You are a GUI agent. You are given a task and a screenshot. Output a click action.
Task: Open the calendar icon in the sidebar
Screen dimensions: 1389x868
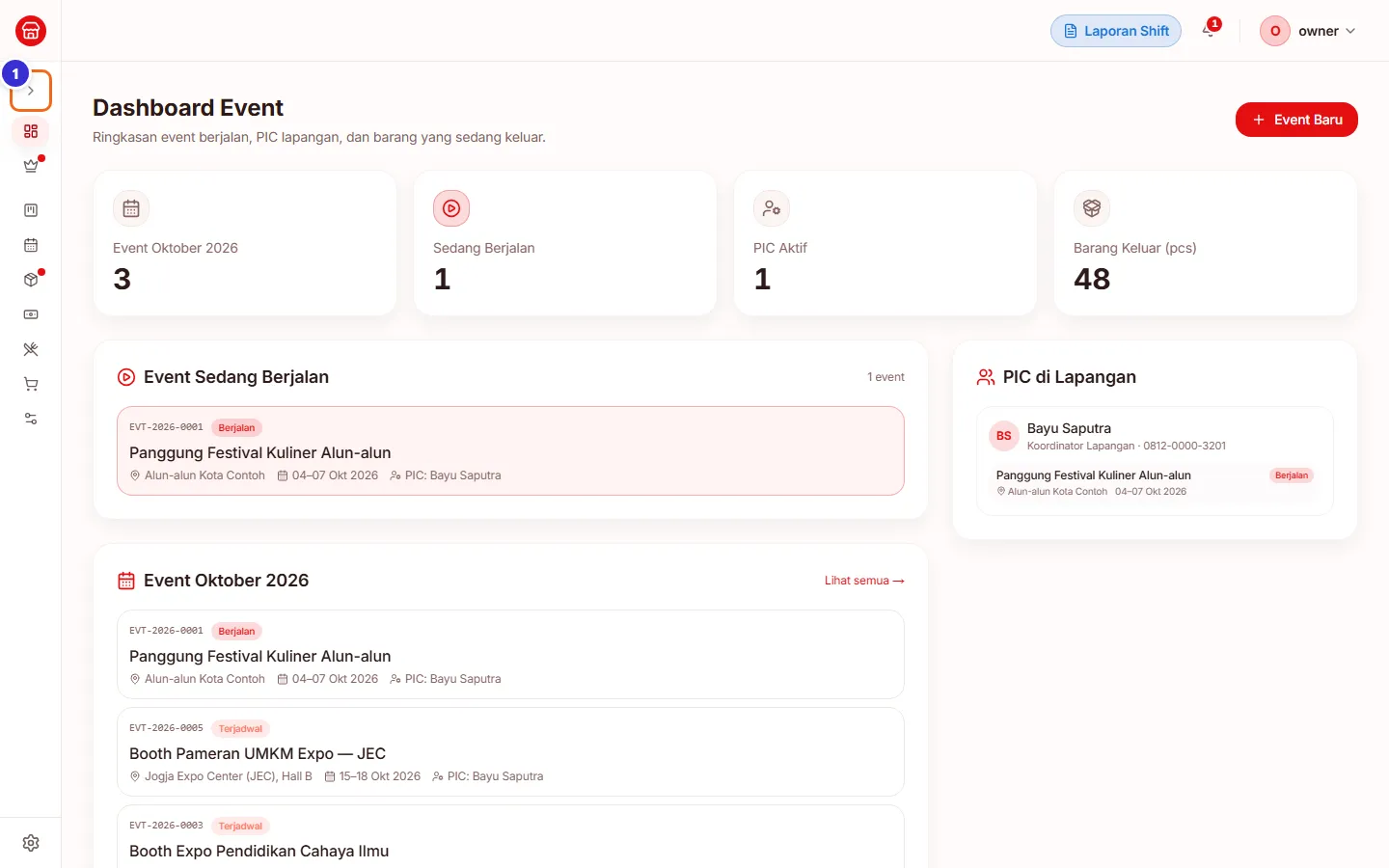coord(31,245)
